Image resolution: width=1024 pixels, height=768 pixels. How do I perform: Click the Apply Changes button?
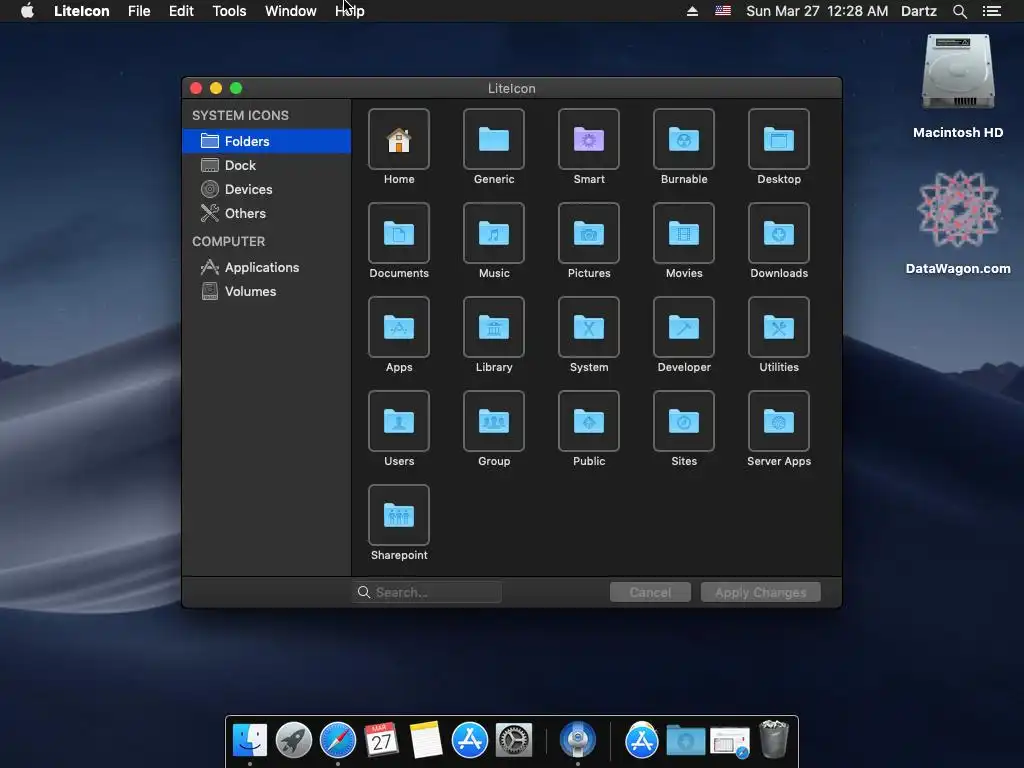760,592
